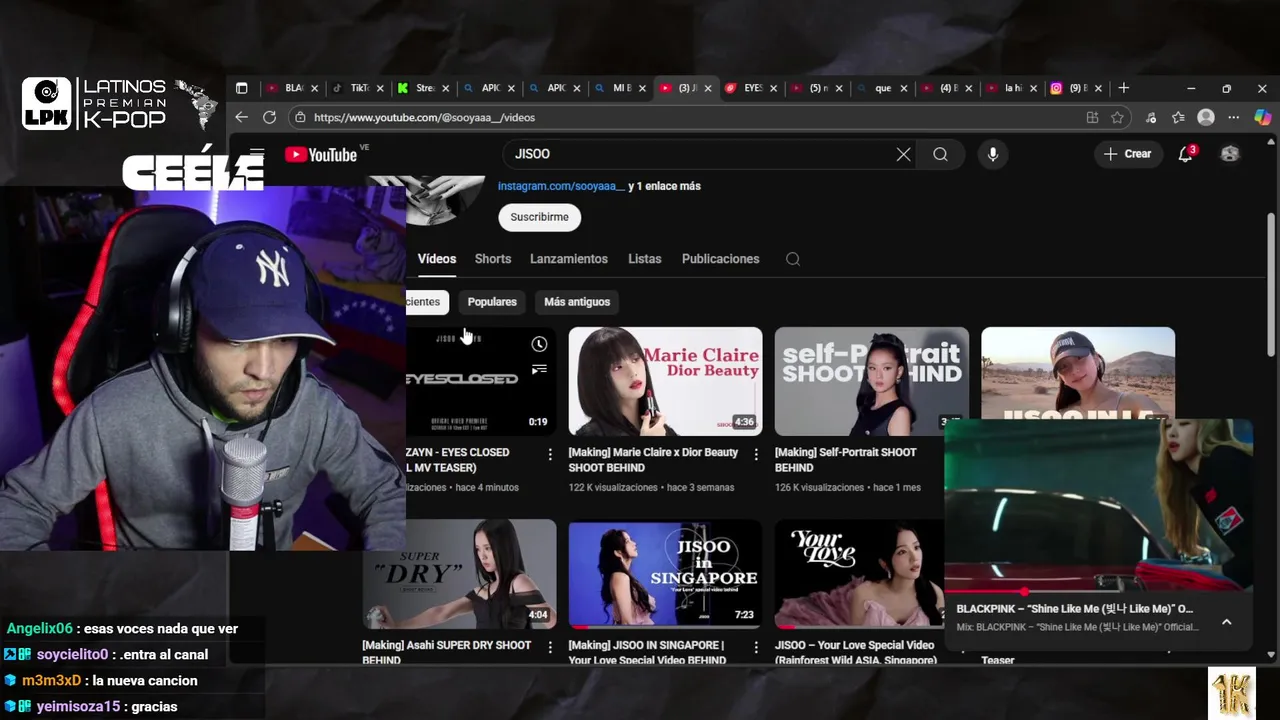
Task: Switch to the Videos channel tab
Action: point(437,259)
